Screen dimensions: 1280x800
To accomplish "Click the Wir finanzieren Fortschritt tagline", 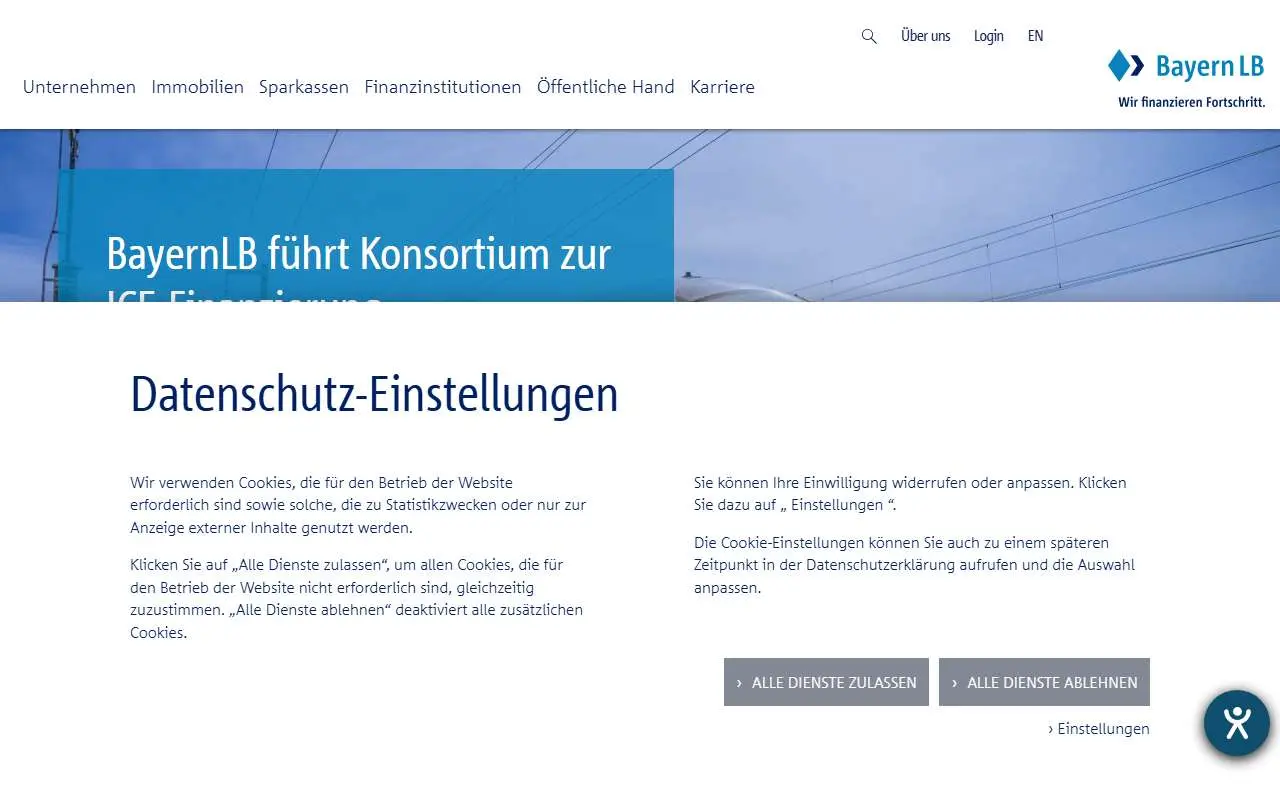I will (1191, 102).
